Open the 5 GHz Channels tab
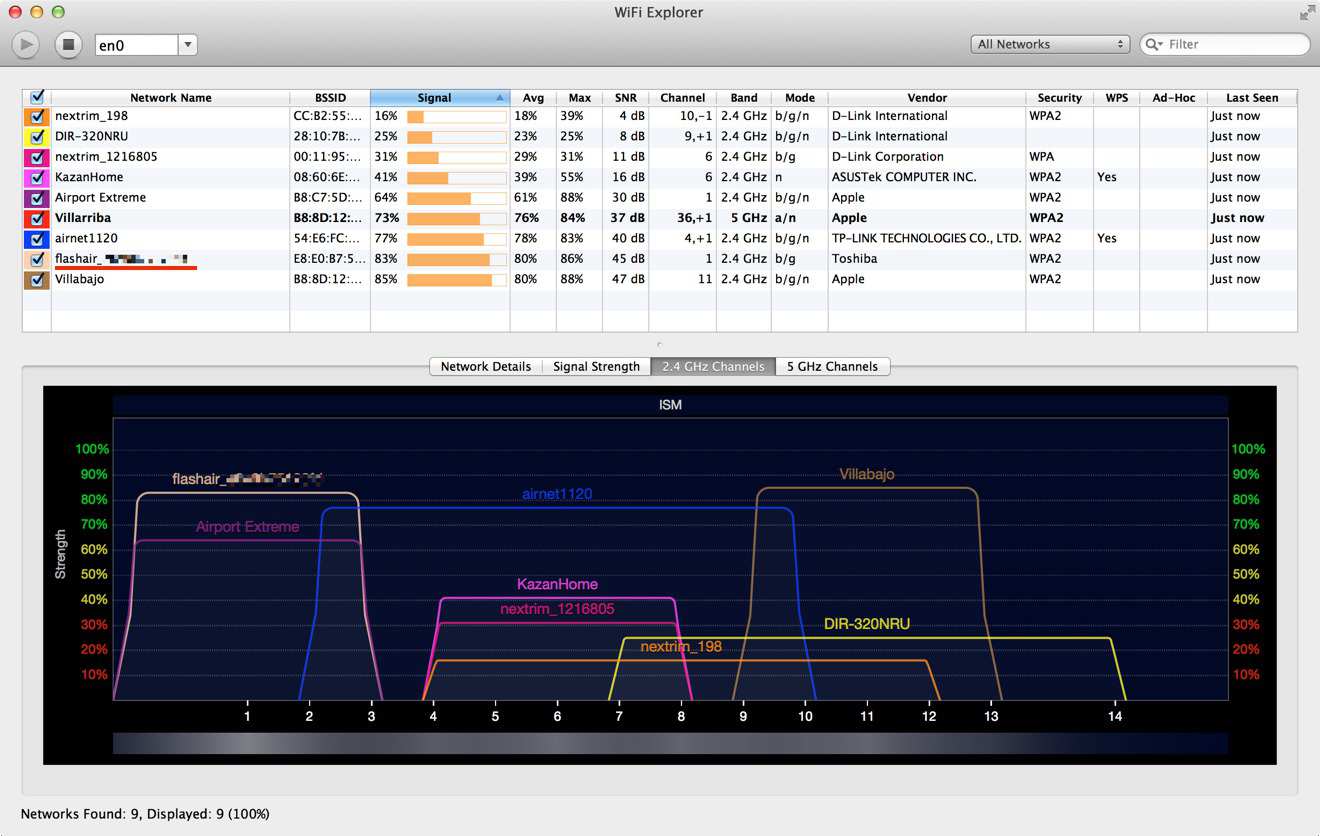Image resolution: width=1320 pixels, height=836 pixels. coord(832,366)
